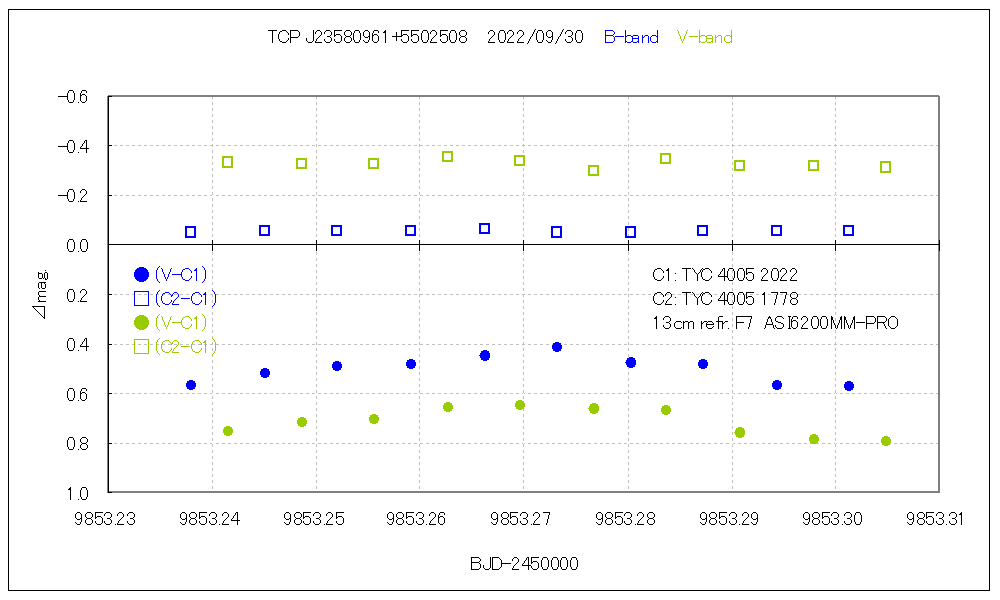Select the rightmost blue hollow square point
The height and width of the screenshot is (600, 1000).
click(x=849, y=231)
